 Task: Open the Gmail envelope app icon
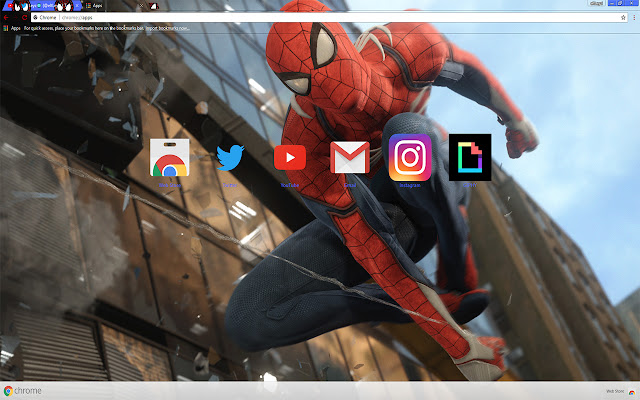[x=350, y=158]
